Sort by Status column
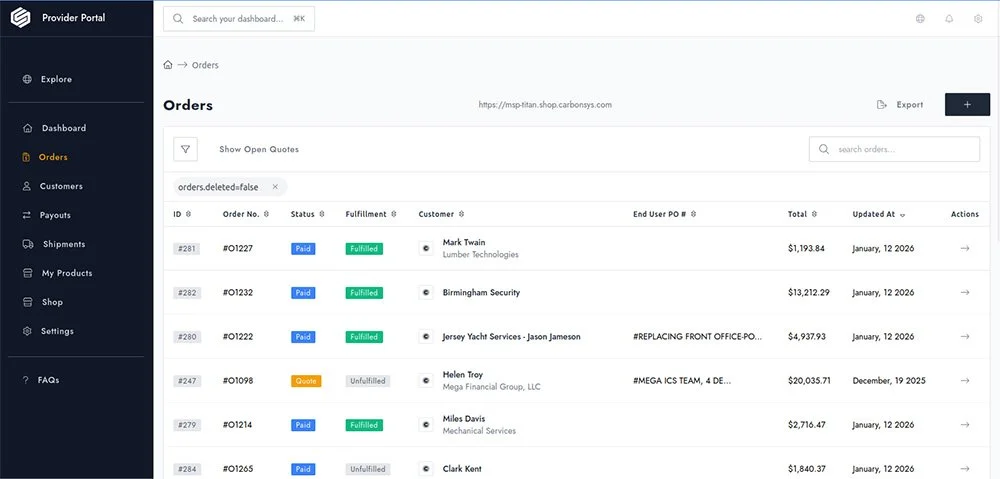 click(307, 214)
